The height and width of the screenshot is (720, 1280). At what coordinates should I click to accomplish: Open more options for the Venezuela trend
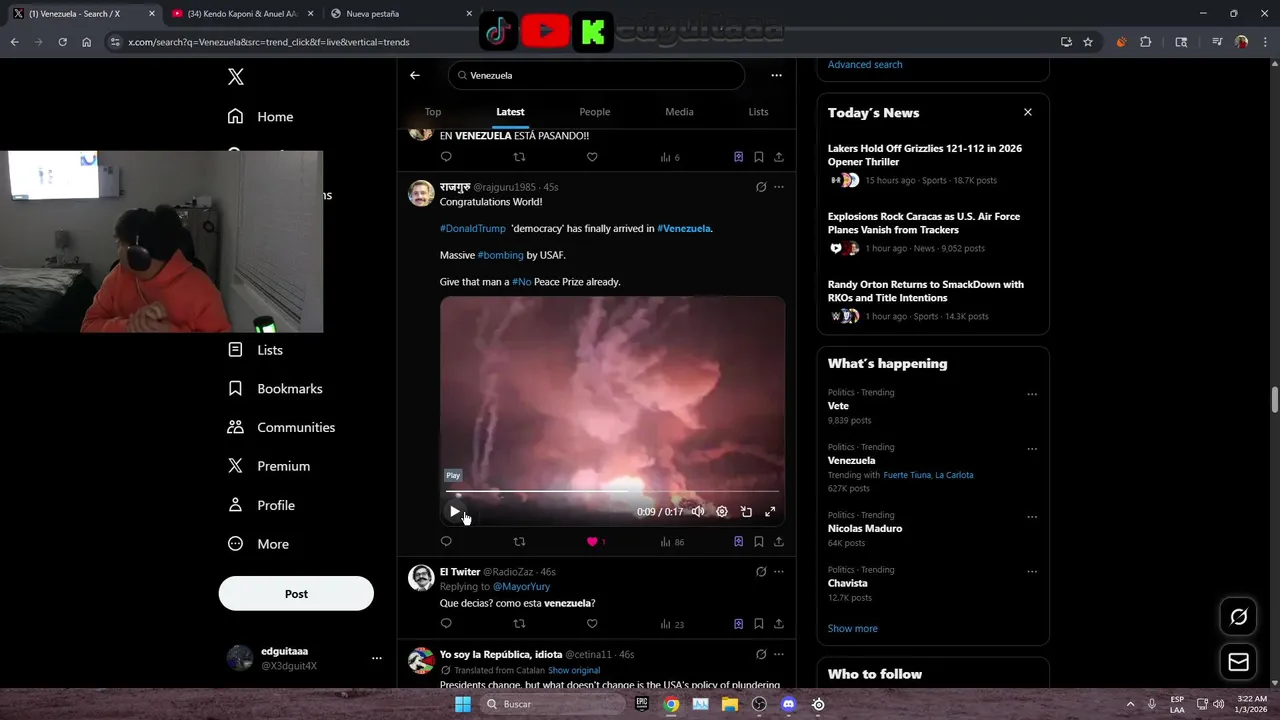click(x=1032, y=449)
